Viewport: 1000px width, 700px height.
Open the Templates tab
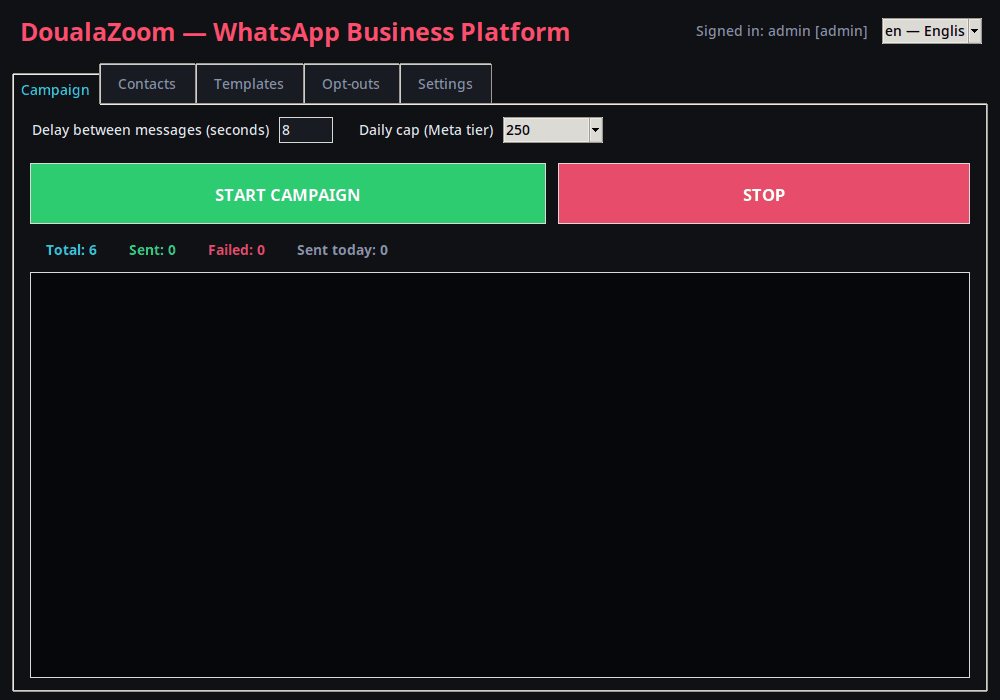pyautogui.click(x=249, y=84)
